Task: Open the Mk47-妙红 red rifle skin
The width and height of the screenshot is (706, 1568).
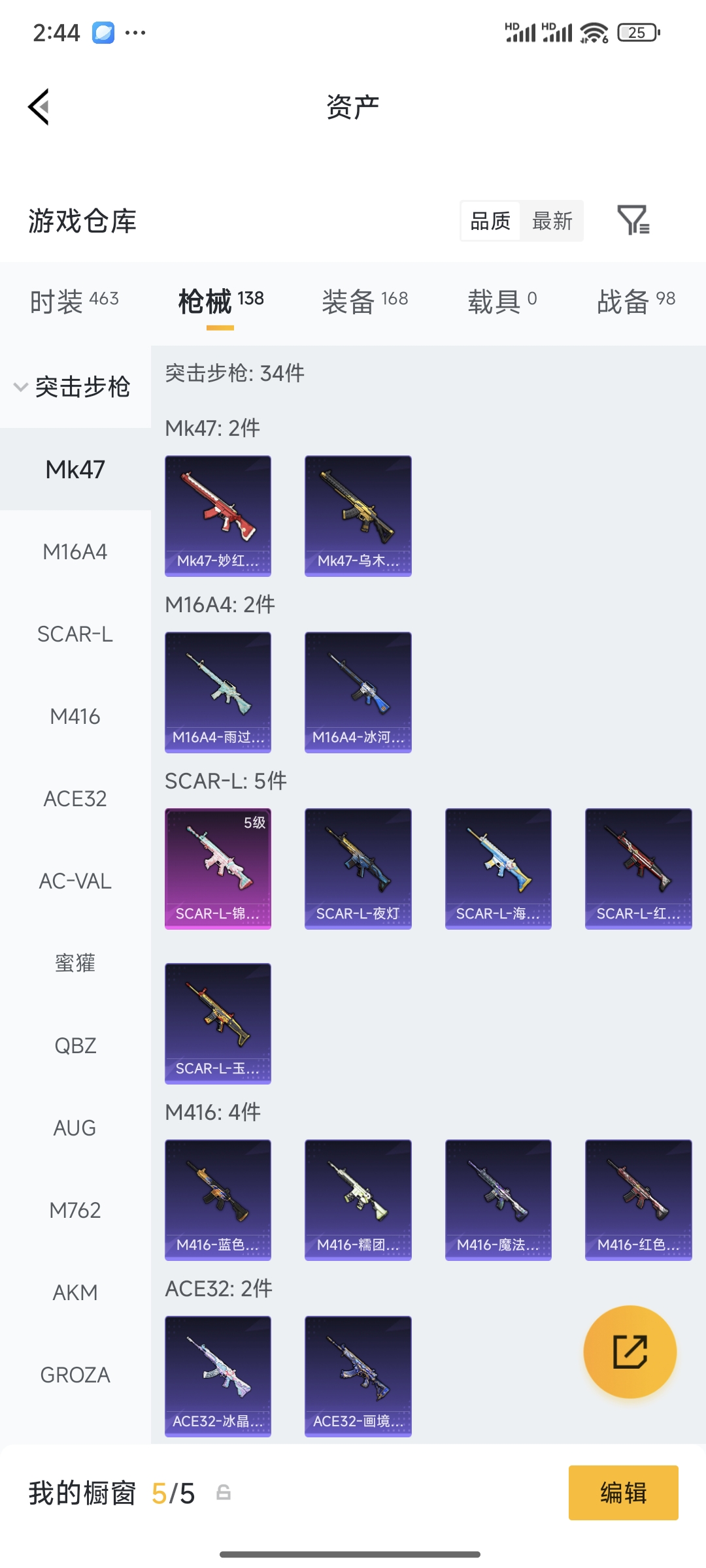Action: coord(218,516)
